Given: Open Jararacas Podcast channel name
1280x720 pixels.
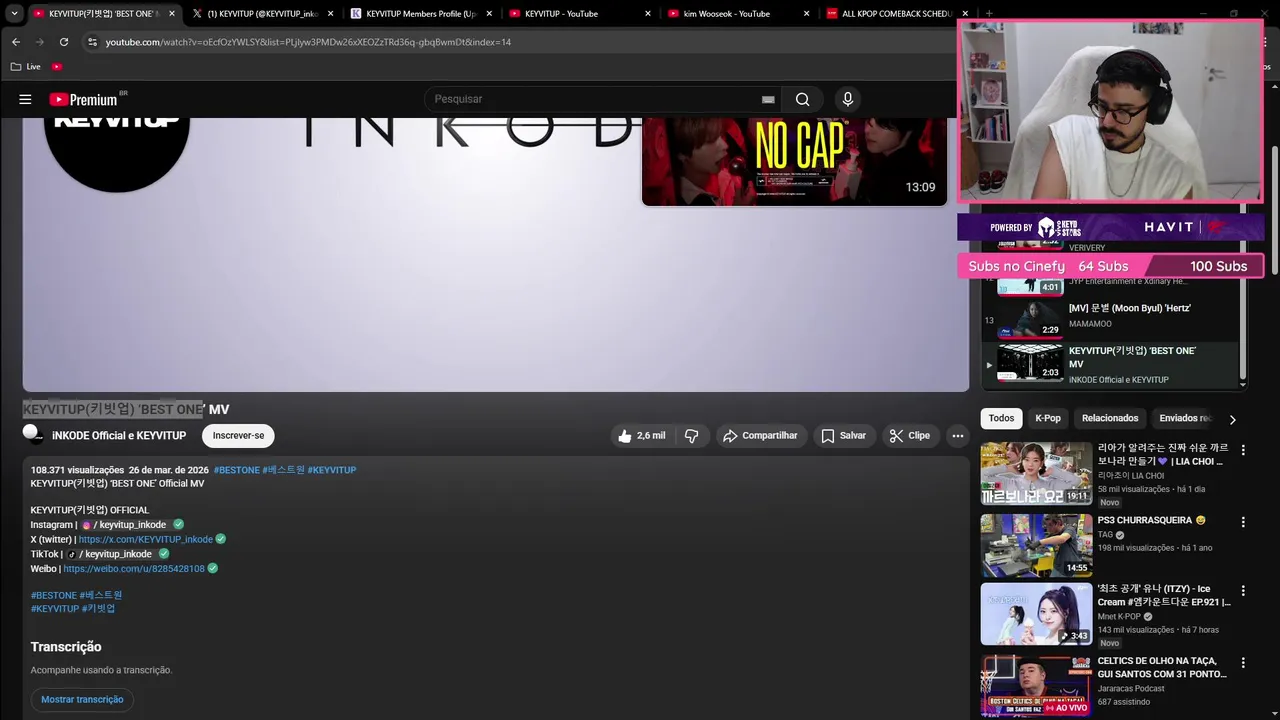Looking at the screenshot, I should [x=1131, y=688].
